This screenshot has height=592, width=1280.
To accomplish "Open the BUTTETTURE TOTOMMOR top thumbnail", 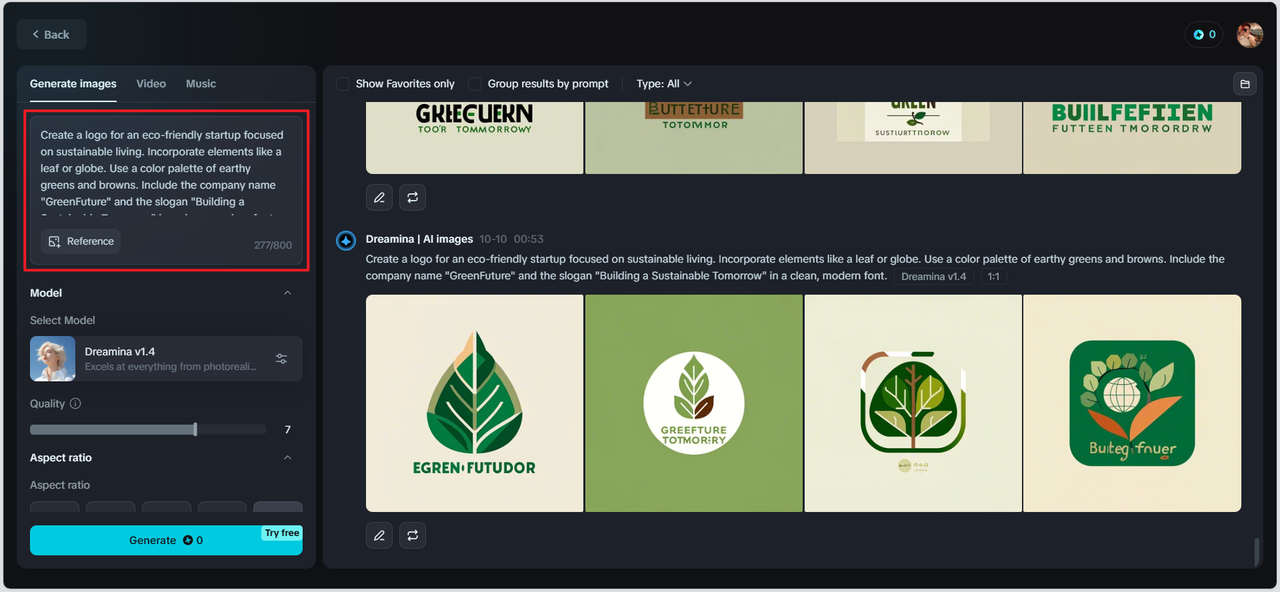I will point(694,137).
